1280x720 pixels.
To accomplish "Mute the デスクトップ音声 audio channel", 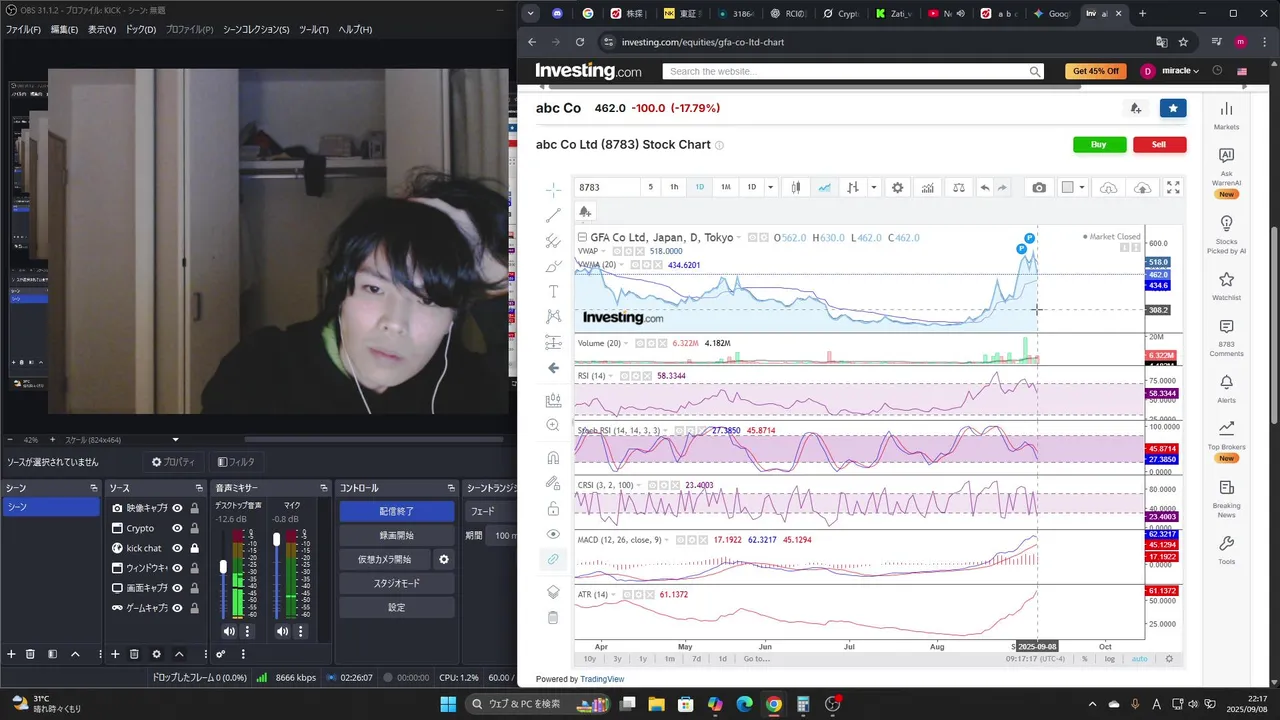I will click(229, 631).
